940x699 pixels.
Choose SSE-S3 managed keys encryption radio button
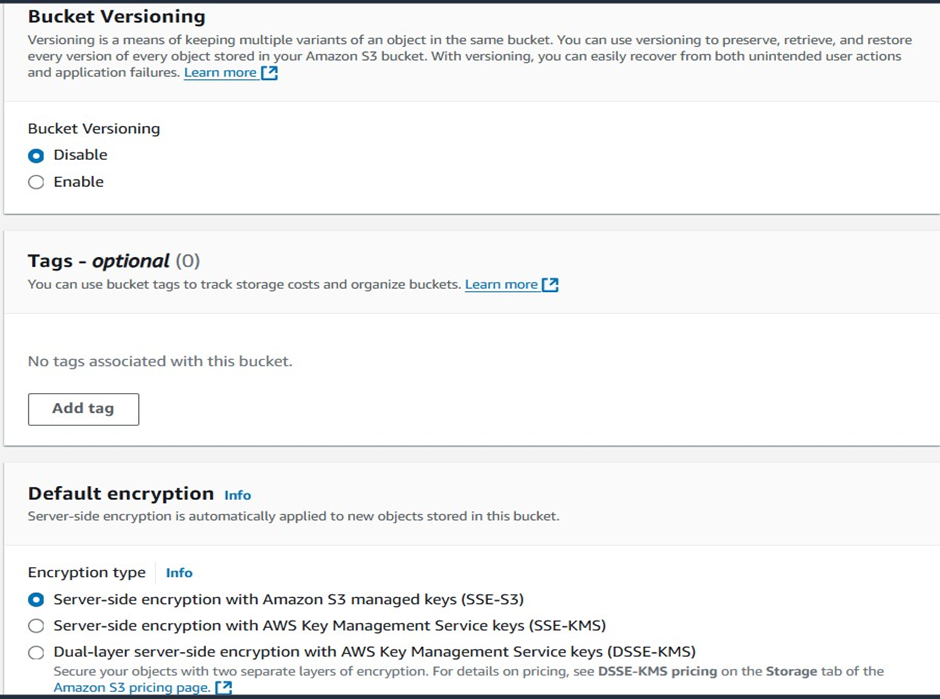(x=36, y=600)
